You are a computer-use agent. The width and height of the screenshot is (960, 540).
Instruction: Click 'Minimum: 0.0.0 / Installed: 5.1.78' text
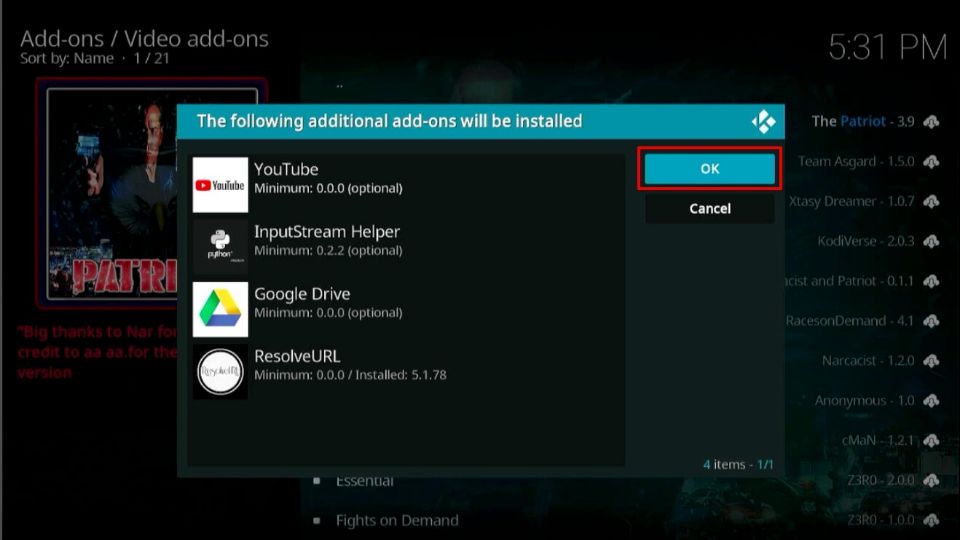(350, 375)
